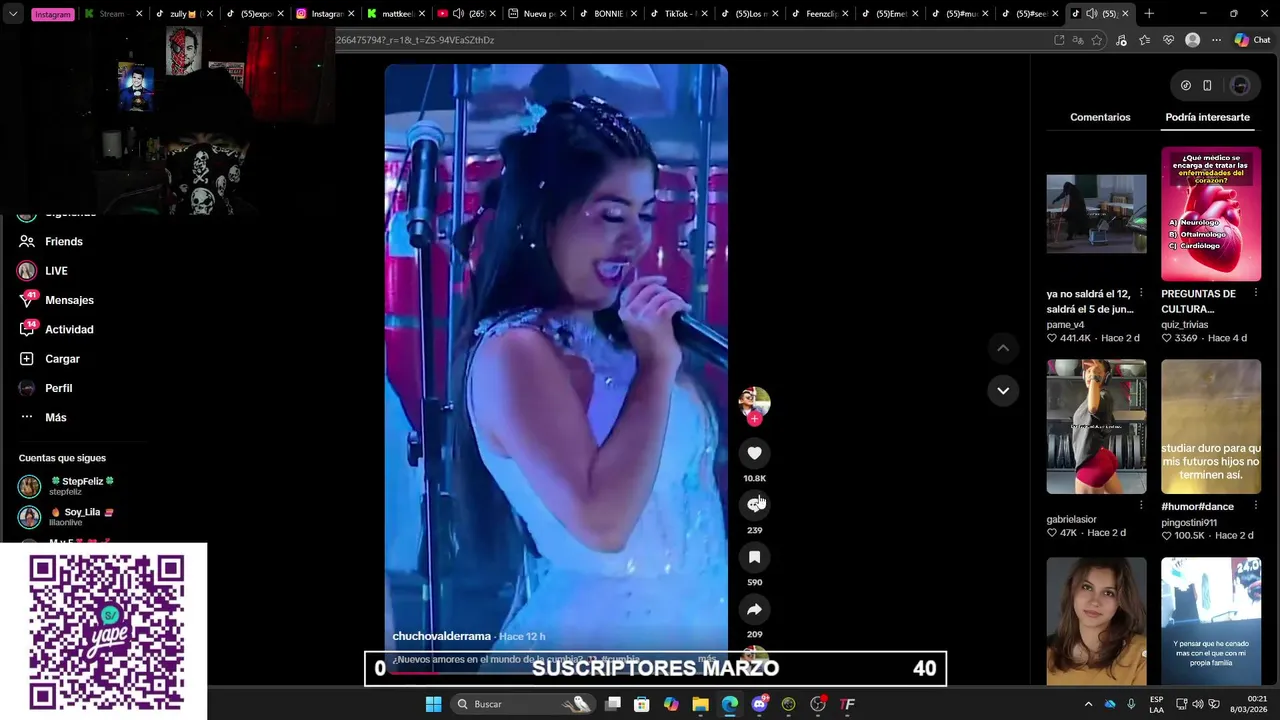The width and height of the screenshot is (1280, 720).
Task: Click the 'PREGUNTAS DE CULTURA...' video title
Action: (x=1198, y=300)
